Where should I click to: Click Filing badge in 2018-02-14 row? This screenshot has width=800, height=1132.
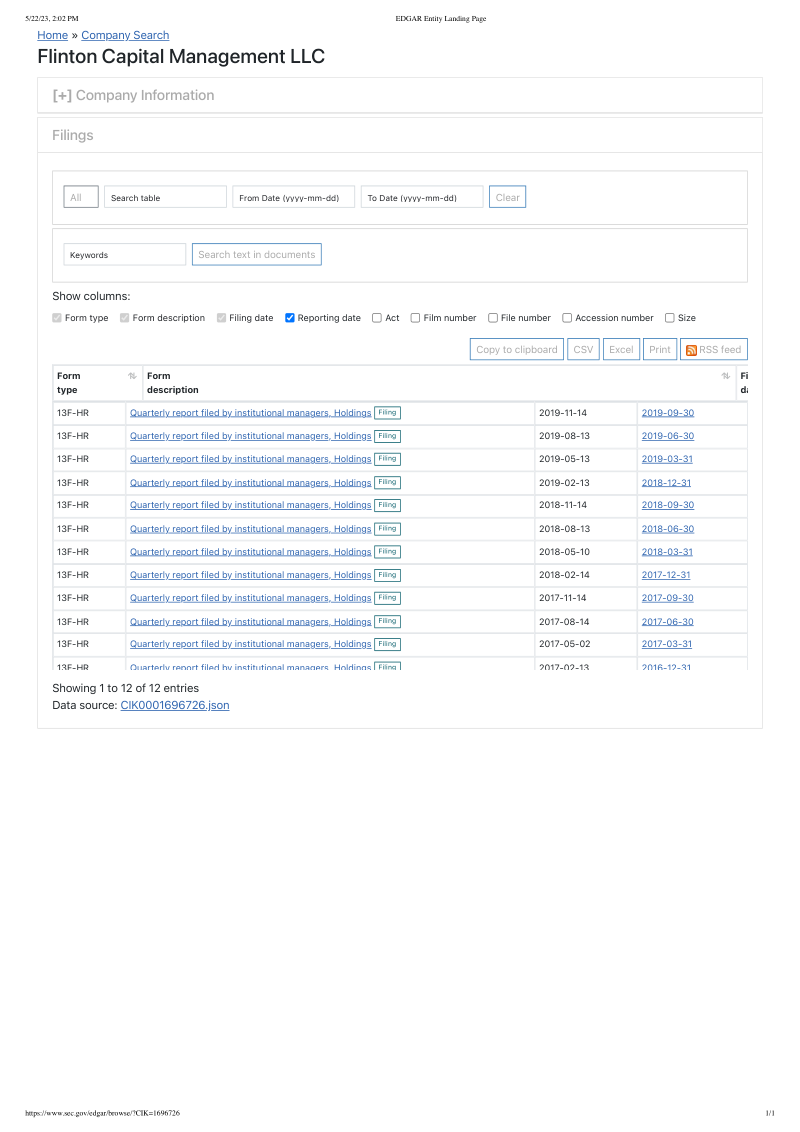(x=388, y=575)
